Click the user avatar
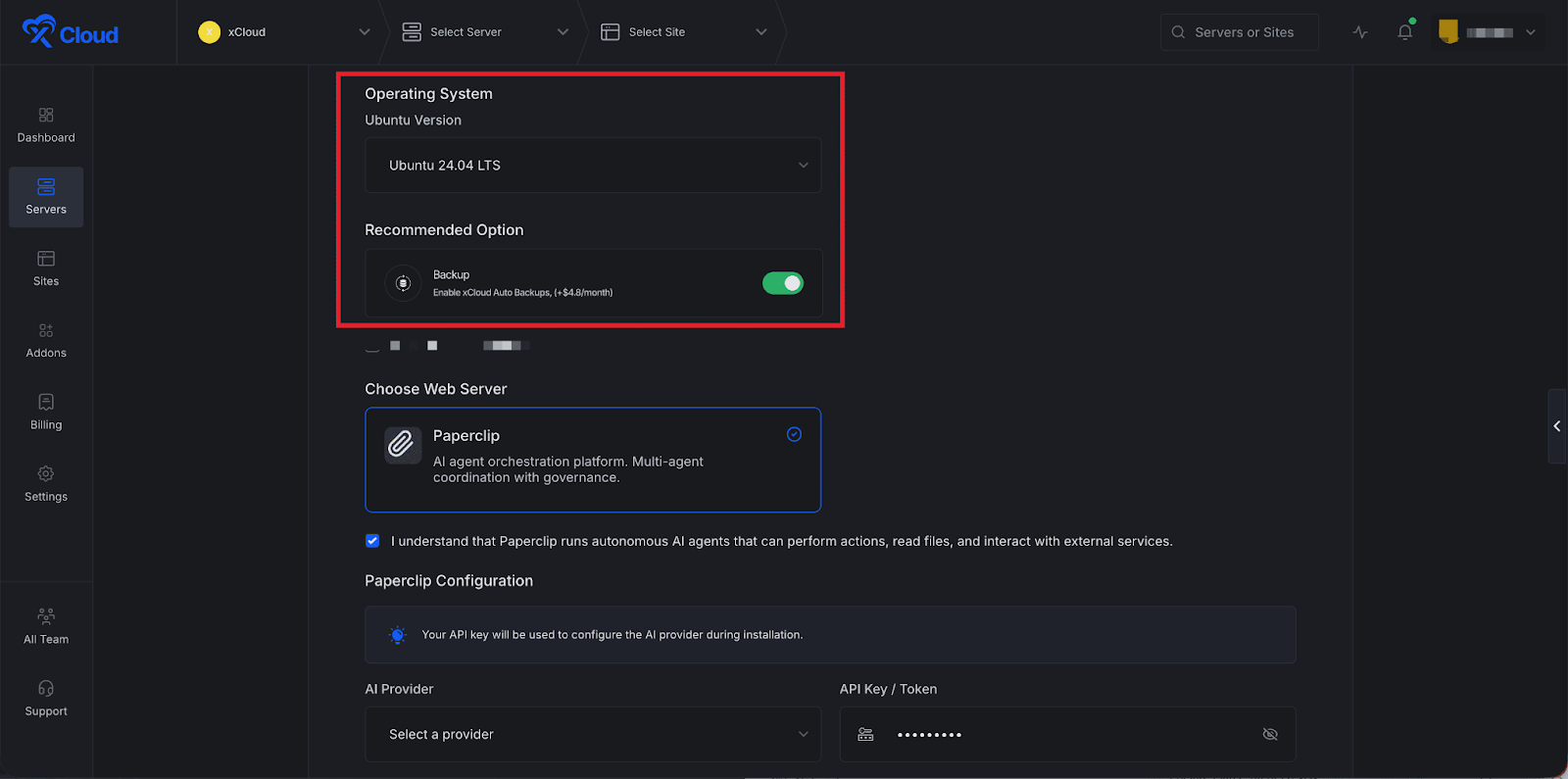This screenshot has height=779, width=1568. [1448, 32]
